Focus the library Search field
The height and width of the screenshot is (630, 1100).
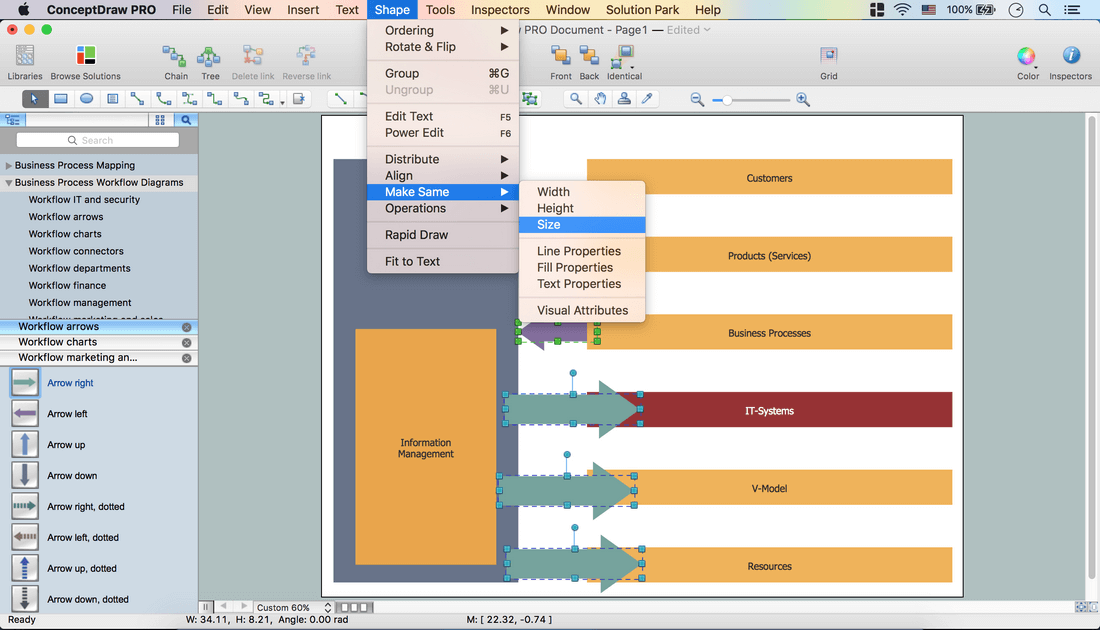[98, 140]
